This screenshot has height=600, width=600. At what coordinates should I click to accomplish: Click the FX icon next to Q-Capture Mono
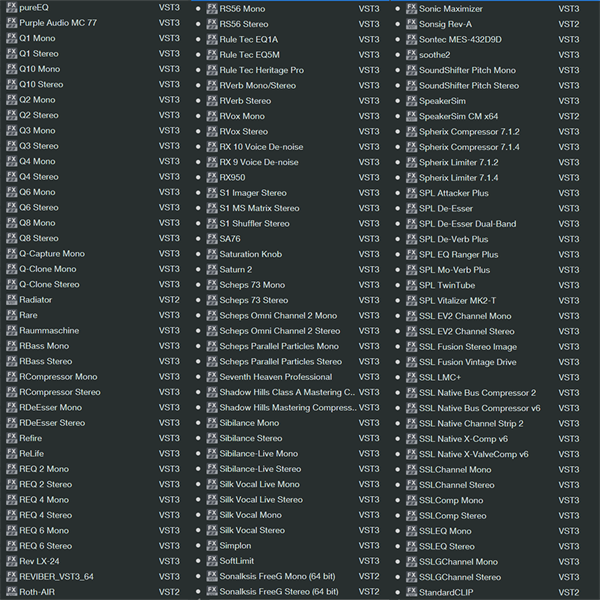pyautogui.click(x=11, y=253)
